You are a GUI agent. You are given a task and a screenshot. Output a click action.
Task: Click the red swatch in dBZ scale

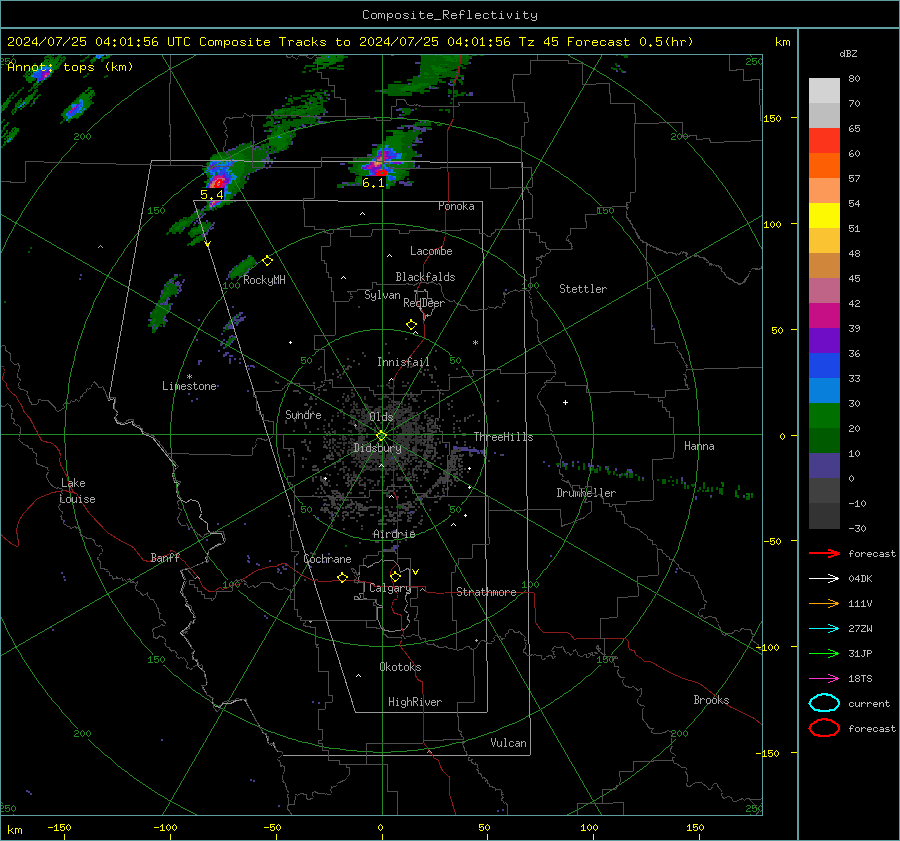point(824,140)
